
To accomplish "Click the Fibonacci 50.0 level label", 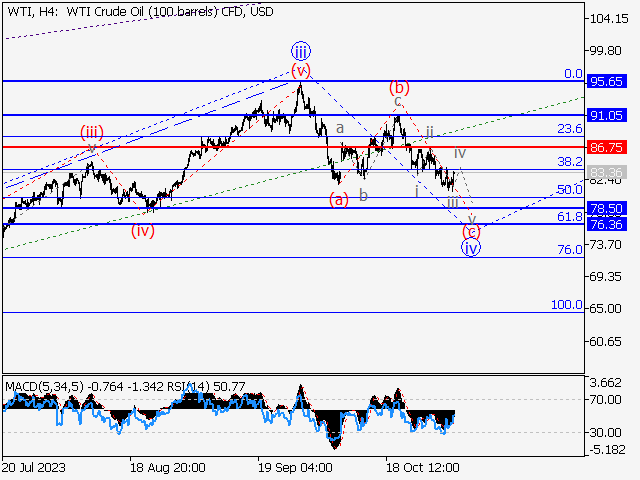I will click(570, 189).
